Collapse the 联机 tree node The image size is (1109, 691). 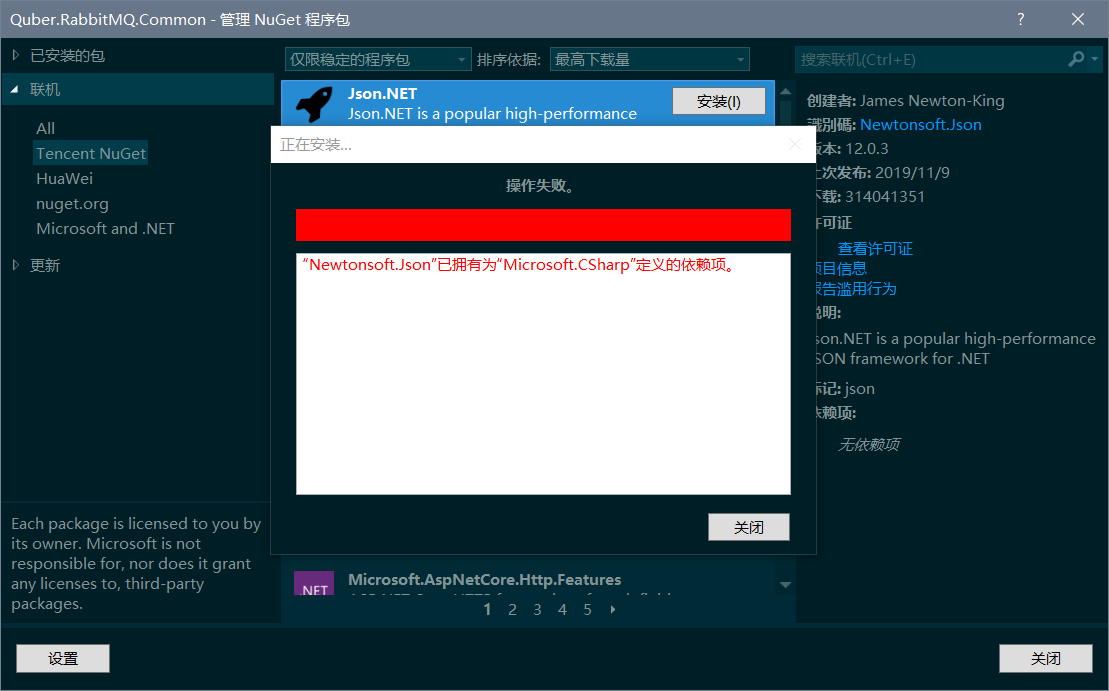[14, 90]
